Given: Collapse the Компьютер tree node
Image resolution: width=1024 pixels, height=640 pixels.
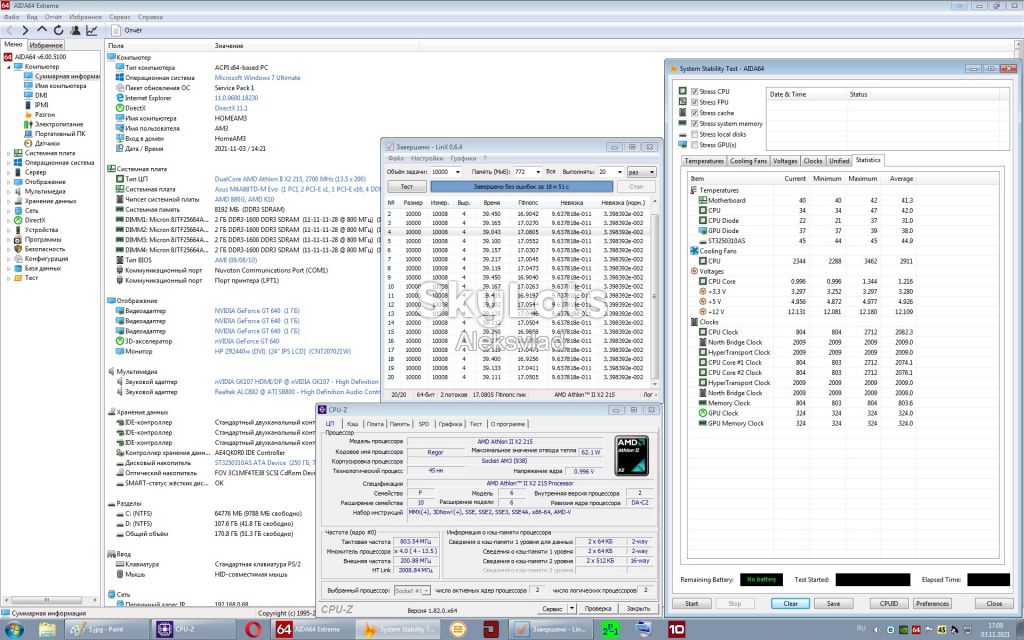Looking at the screenshot, I should [8, 67].
